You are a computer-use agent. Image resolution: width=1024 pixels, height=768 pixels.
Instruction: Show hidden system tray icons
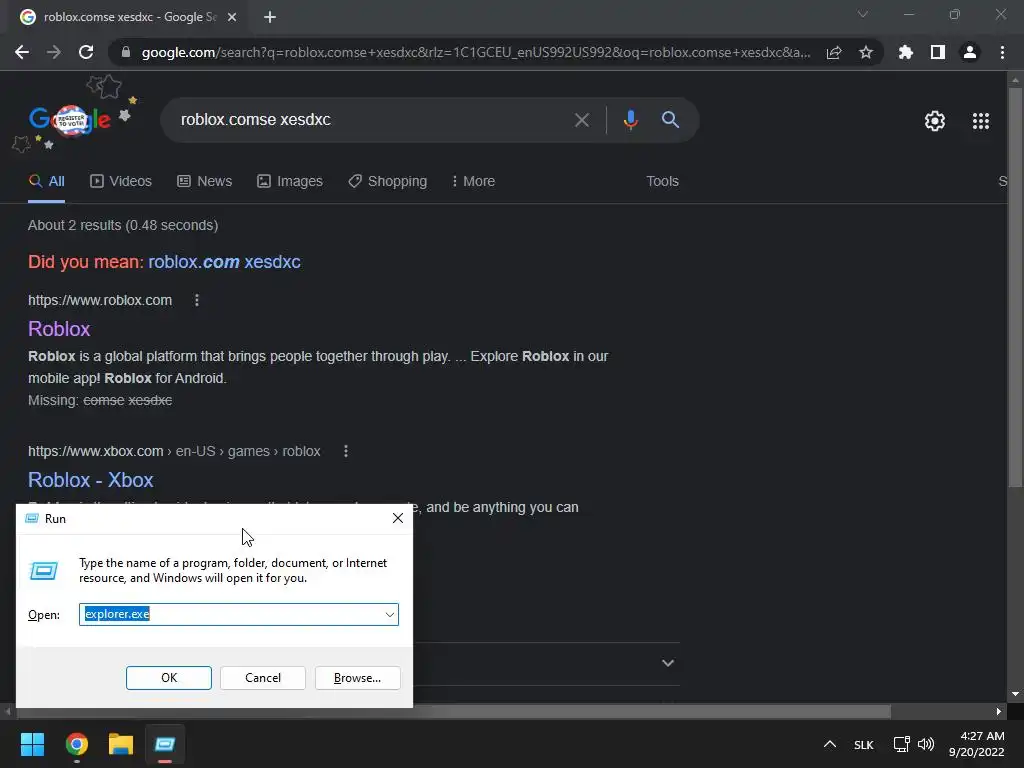[x=829, y=744]
